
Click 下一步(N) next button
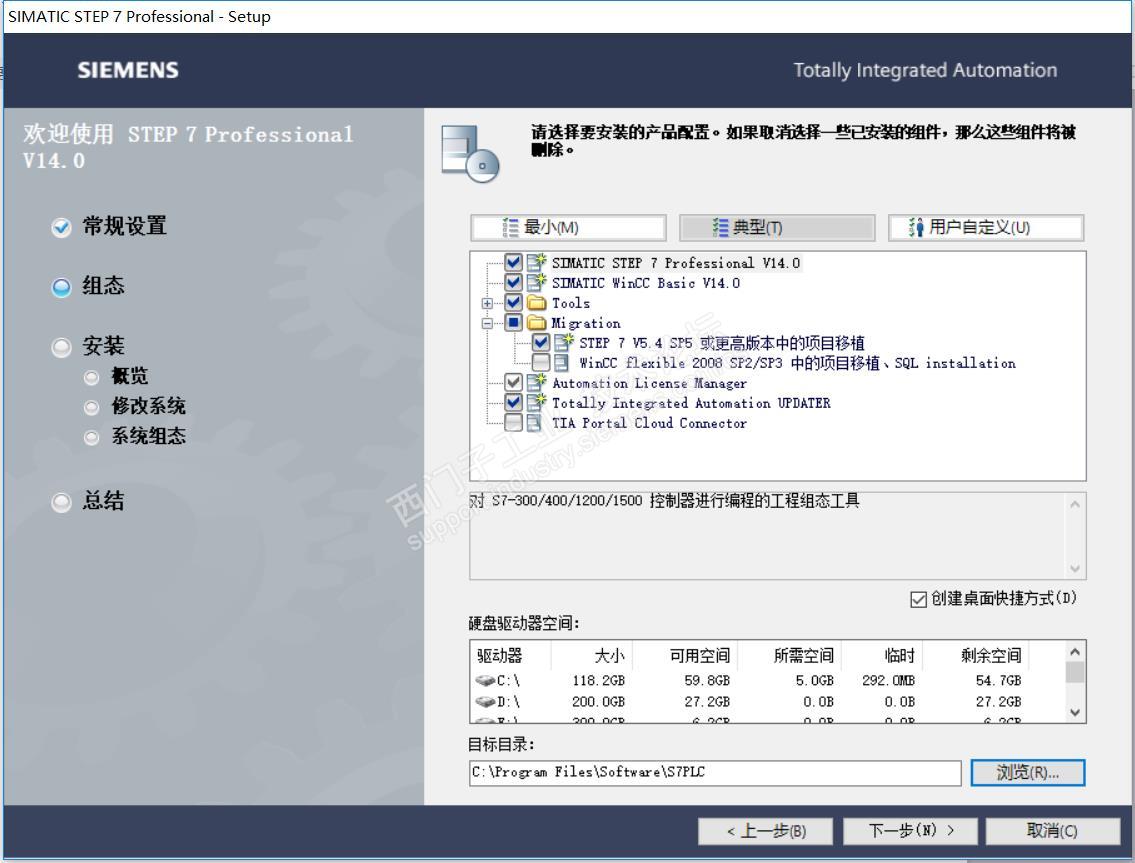(x=911, y=831)
